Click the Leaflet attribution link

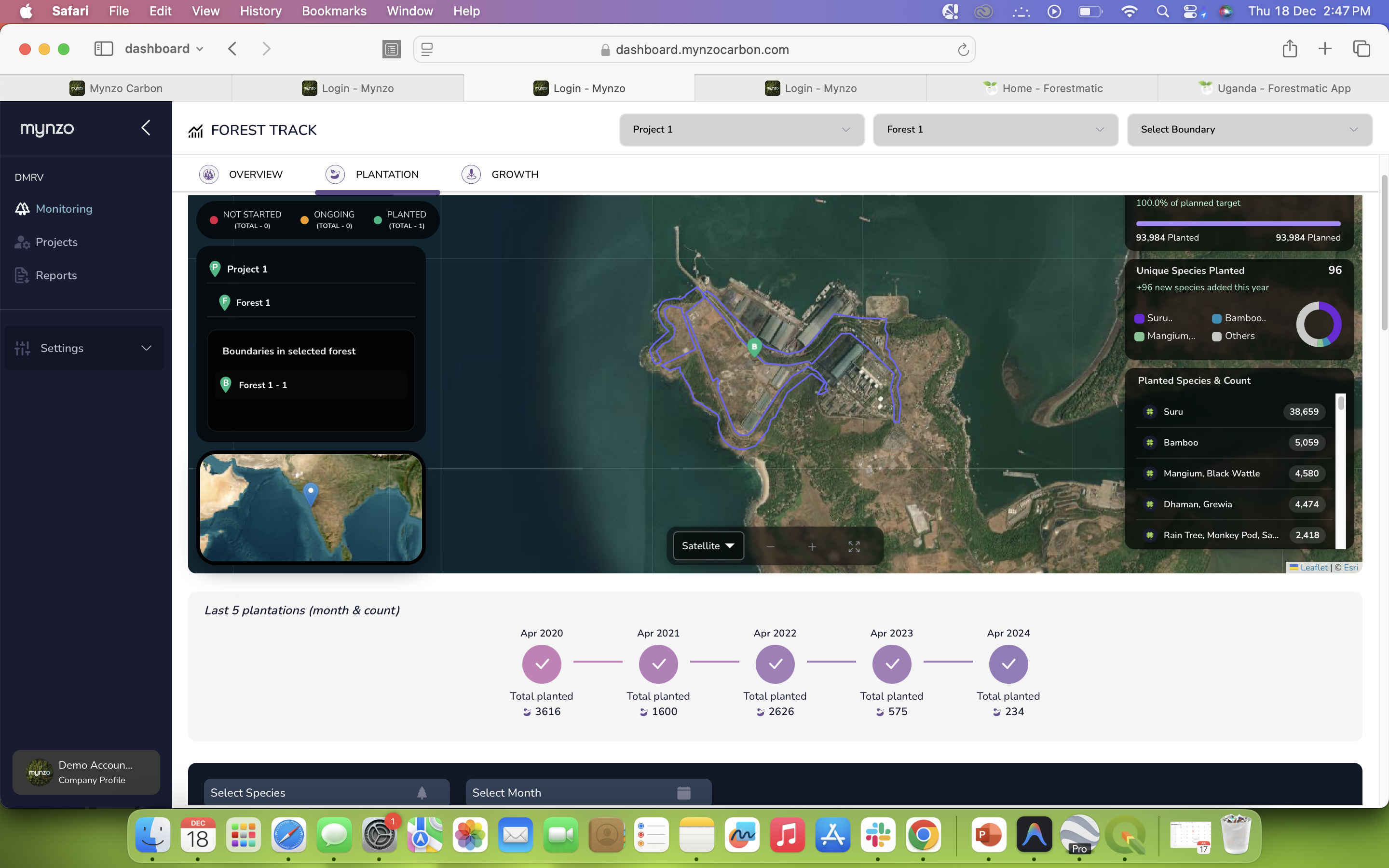tap(1313, 567)
